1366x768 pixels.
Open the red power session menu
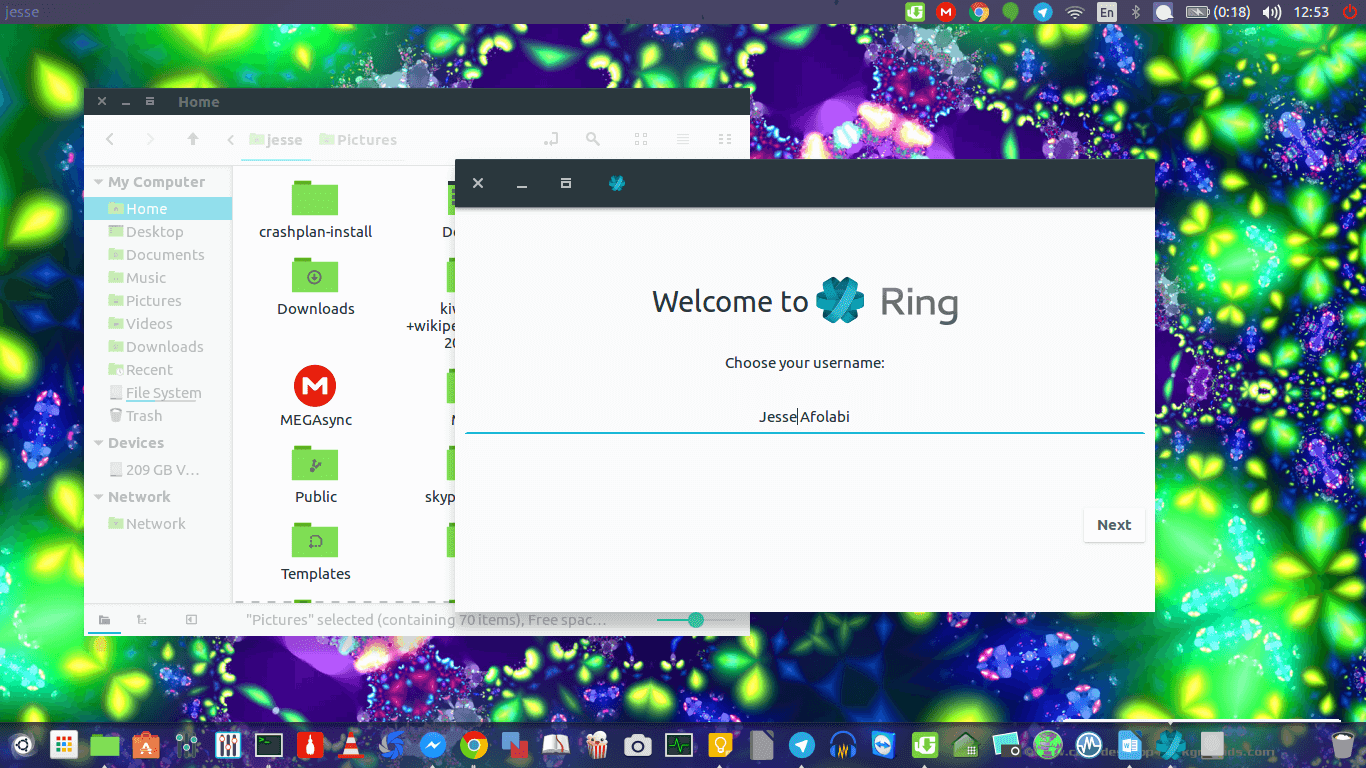[x=1349, y=12]
